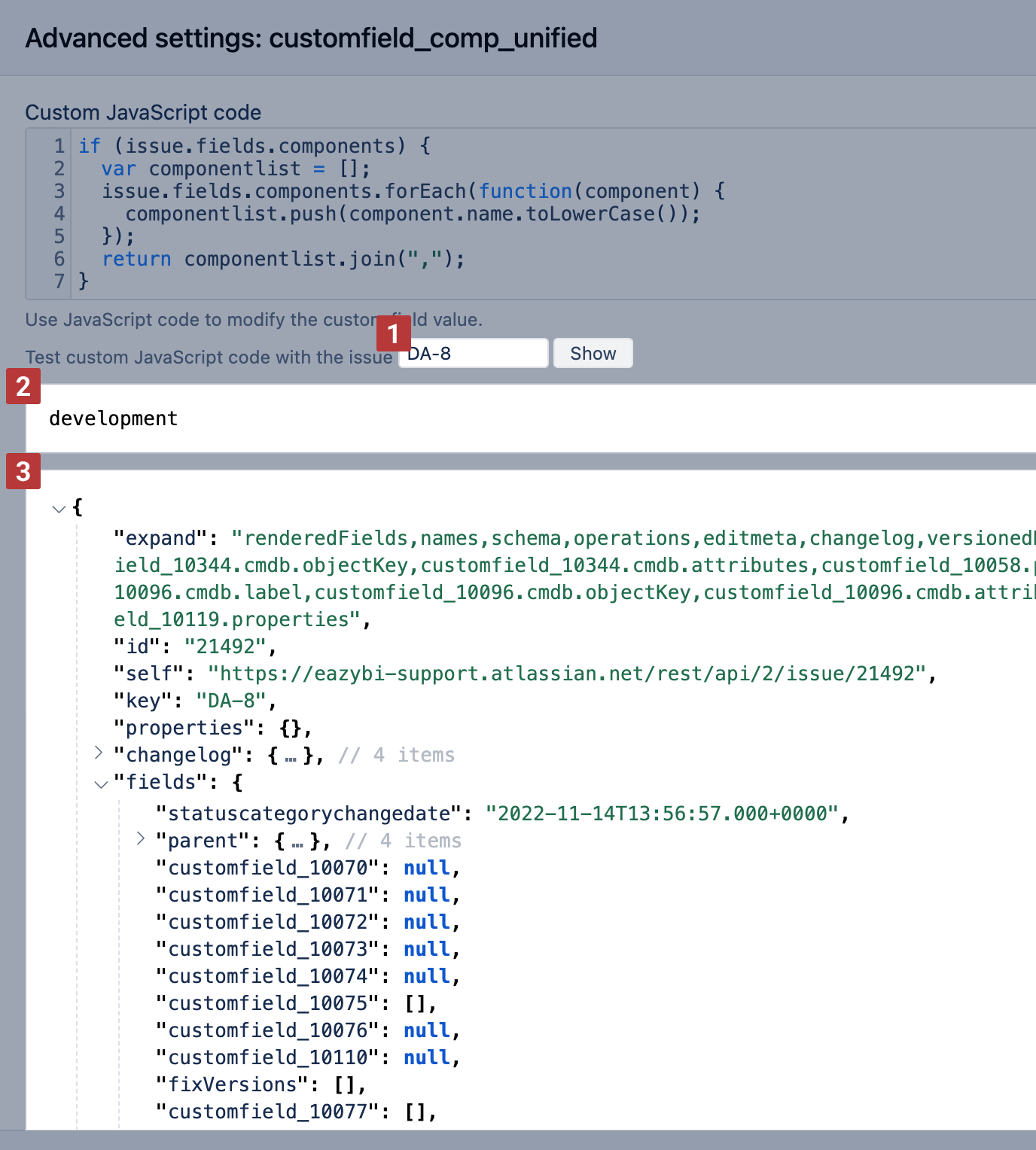Select the "id" value 21492 in the JSON
Image resolution: width=1036 pixels, height=1150 pixels.
225,646
